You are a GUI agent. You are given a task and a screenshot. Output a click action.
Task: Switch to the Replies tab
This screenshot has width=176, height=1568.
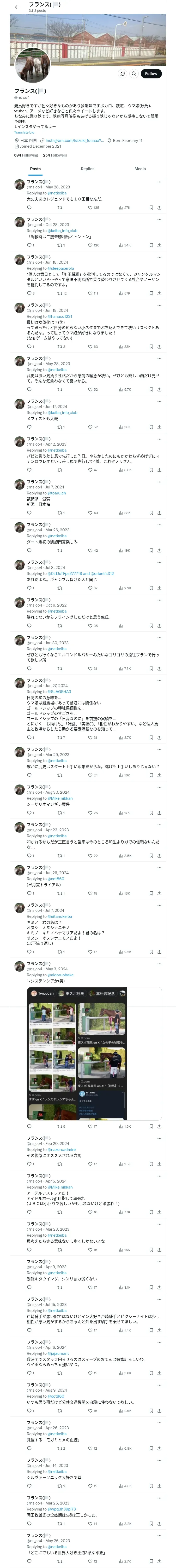87,169
